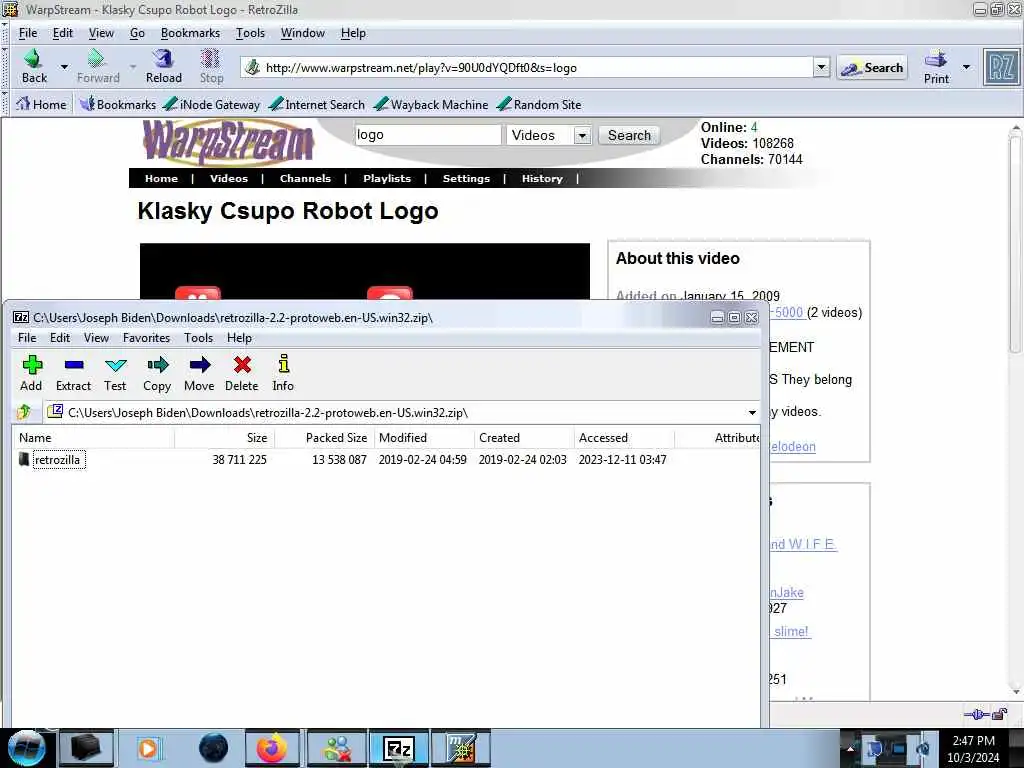Open the Random Site bookmark
This screenshot has width=1024, height=768.
click(539, 104)
